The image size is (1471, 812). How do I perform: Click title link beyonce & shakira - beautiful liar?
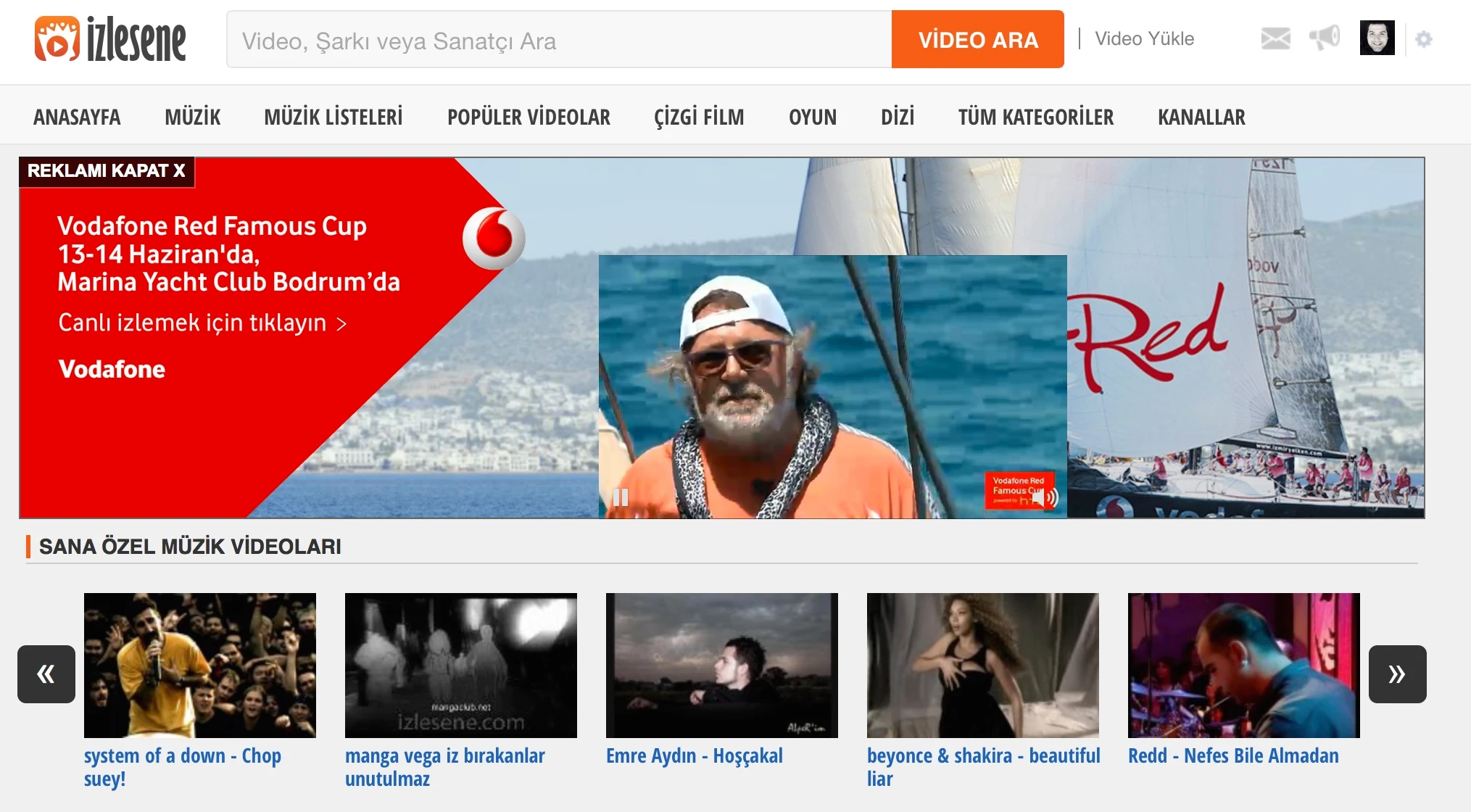tap(984, 767)
